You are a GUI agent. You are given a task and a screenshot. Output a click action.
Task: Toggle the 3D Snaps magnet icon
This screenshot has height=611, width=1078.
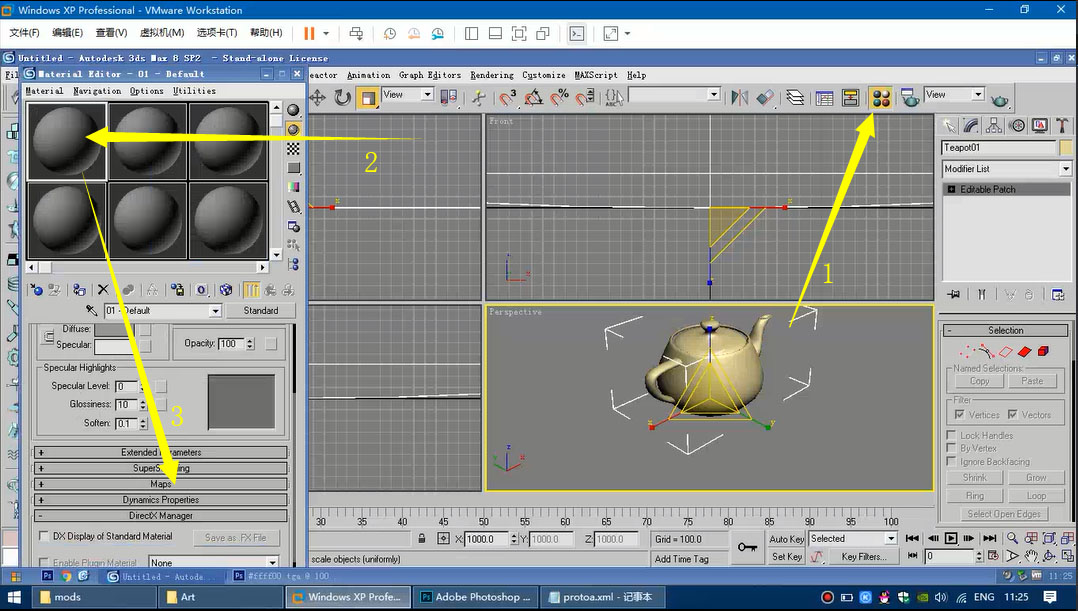pos(507,98)
